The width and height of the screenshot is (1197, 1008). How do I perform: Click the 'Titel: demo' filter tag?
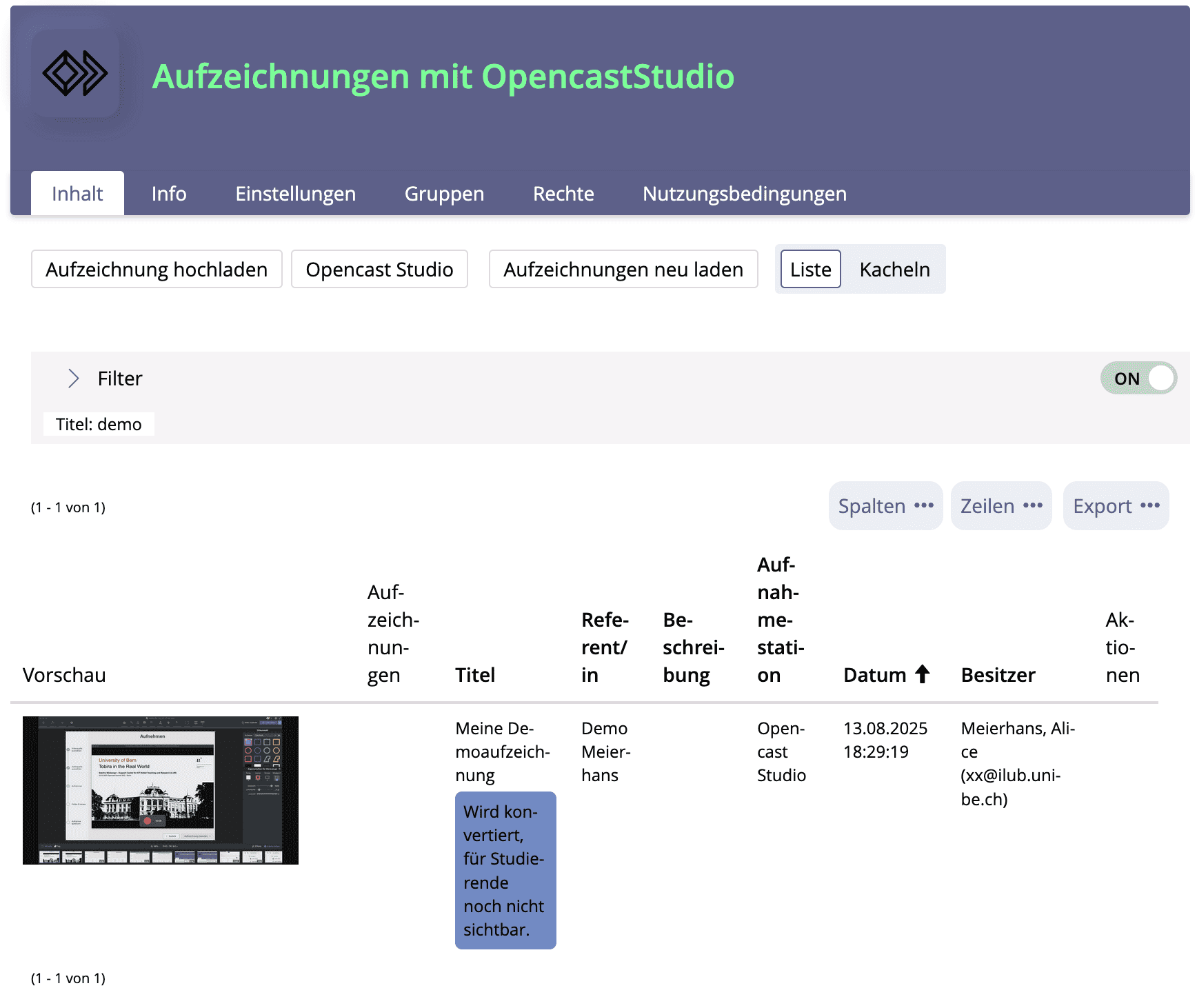click(99, 424)
